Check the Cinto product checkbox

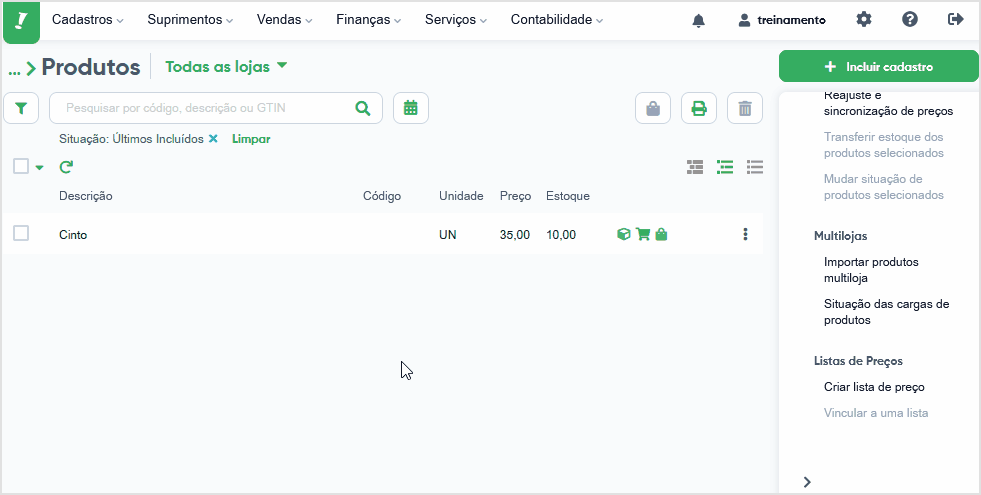[x=21, y=233]
